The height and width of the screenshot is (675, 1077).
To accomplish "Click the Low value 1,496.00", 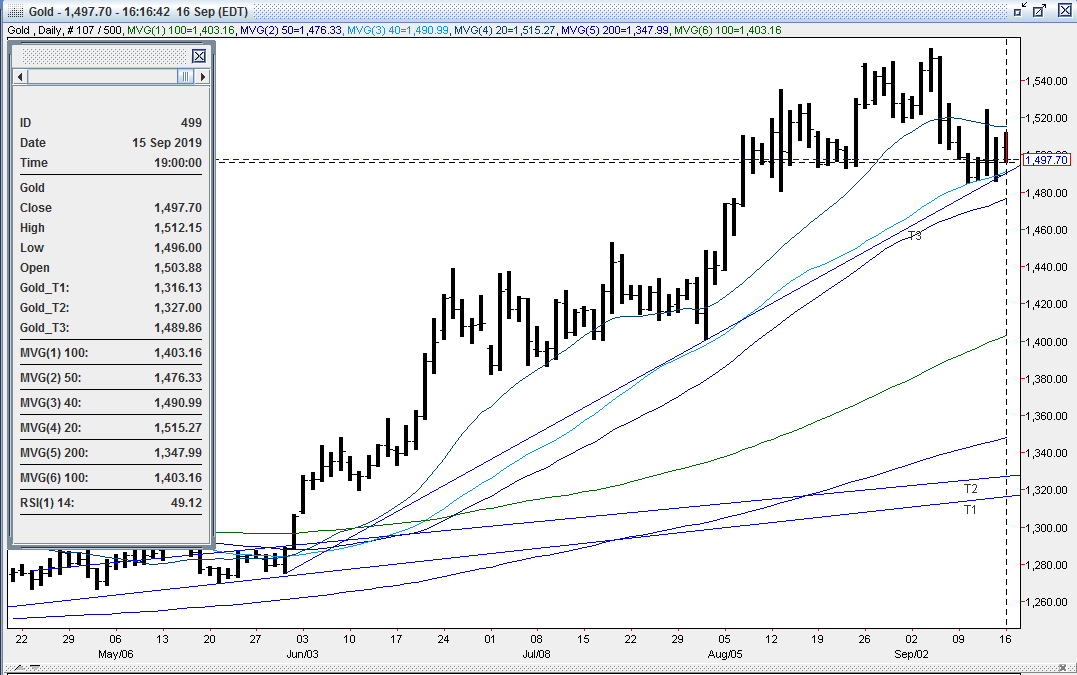I will point(178,247).
